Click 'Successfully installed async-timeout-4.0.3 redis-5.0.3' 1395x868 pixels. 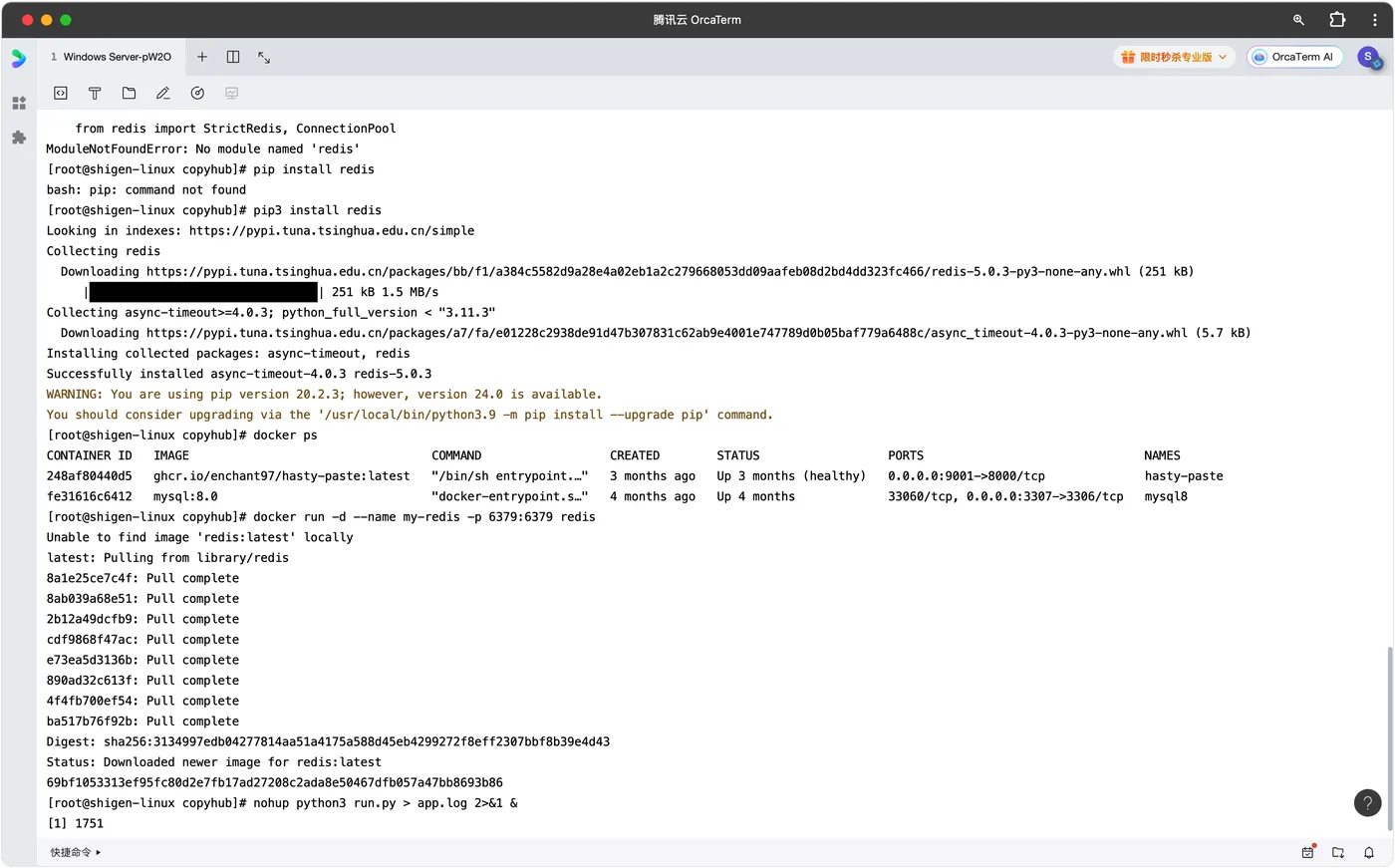click(x=239, y=374)
